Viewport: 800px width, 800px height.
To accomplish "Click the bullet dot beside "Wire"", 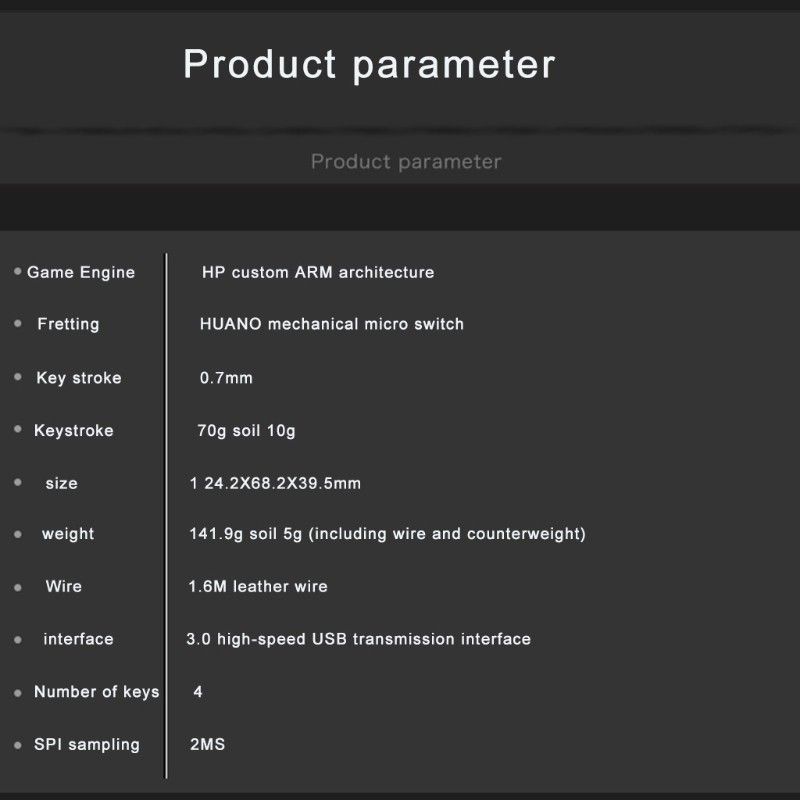I will click(17, 588).
